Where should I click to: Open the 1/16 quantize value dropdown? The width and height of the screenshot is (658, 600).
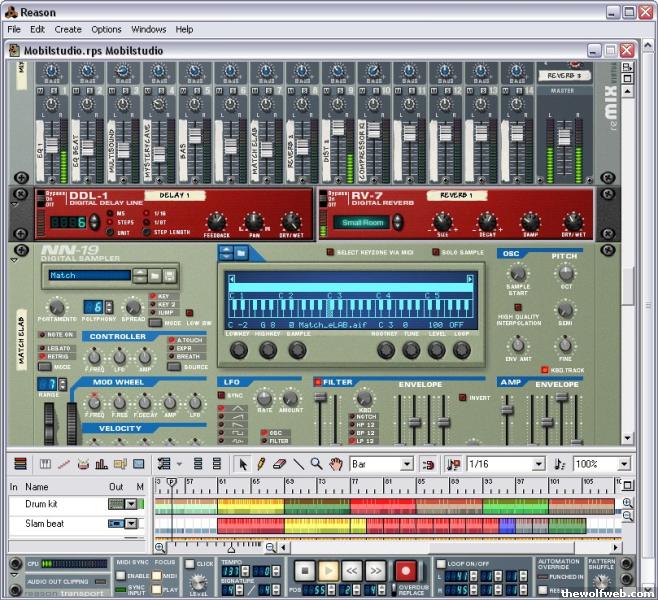pos(538,464)
